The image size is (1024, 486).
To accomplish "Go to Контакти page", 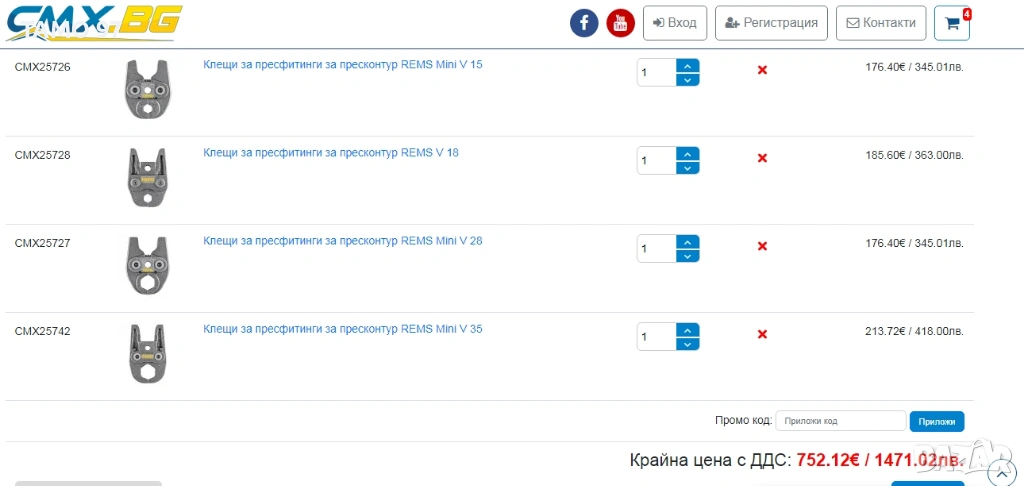I will [881, 23].
